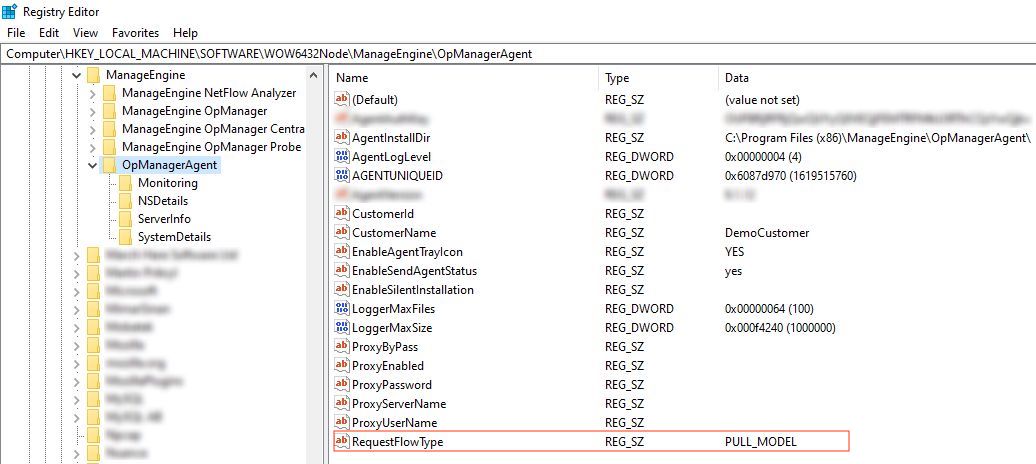Select the EnableAgentTrayIcon value name

tap(408, 252)
